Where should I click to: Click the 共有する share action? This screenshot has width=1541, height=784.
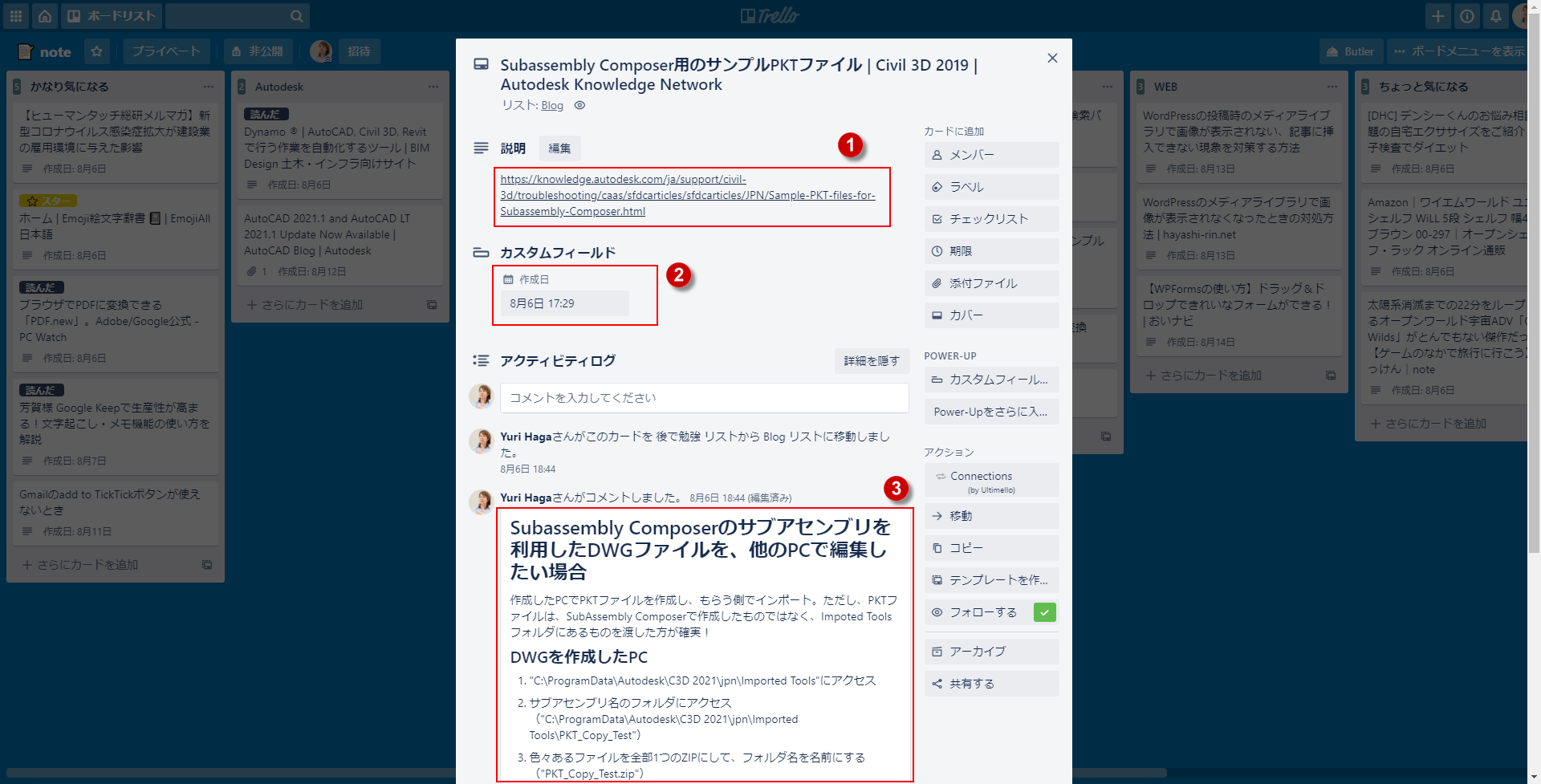click(991, 684)
